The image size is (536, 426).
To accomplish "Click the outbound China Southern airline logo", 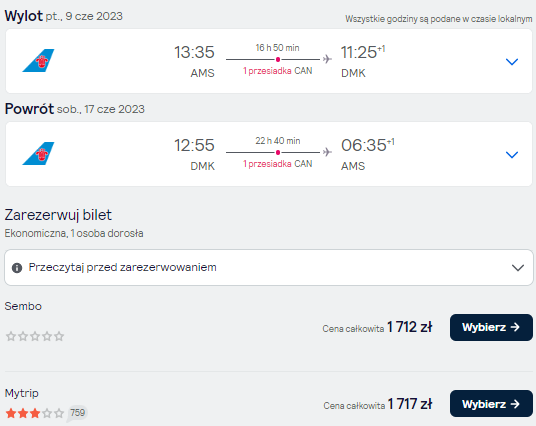I will pos(38,61).
